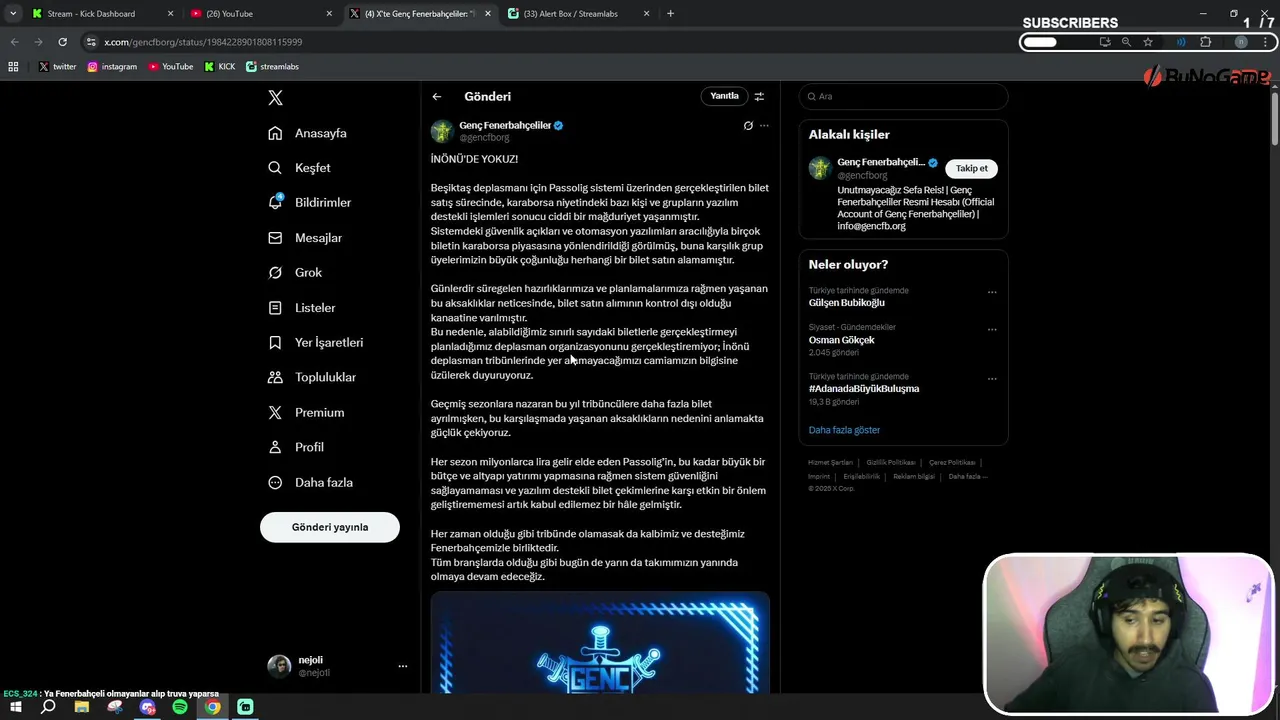Image resolution: width=1280 pixels, height=720 pixels.
Task: Click install app icon in address bar
Action: pyautogui.click(x=1105, y=42)
